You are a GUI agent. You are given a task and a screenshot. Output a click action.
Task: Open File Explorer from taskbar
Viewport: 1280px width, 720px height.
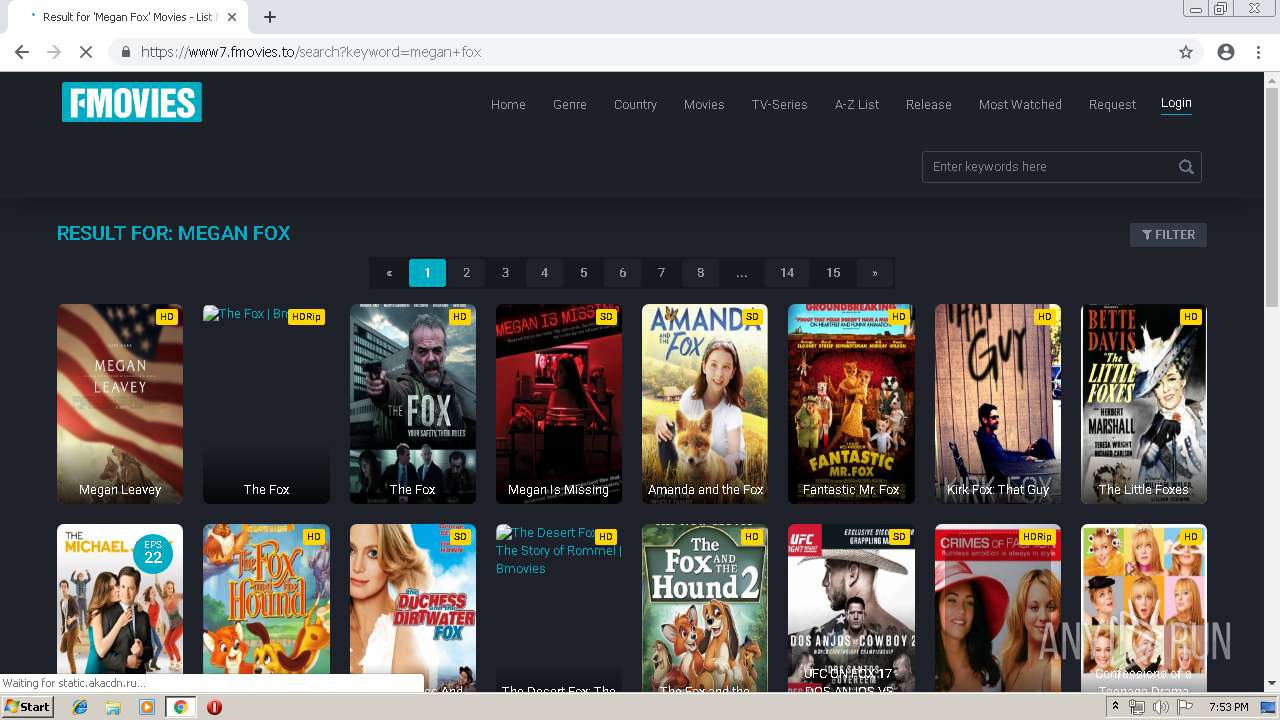pyautogui.click(x=113, y=707)
